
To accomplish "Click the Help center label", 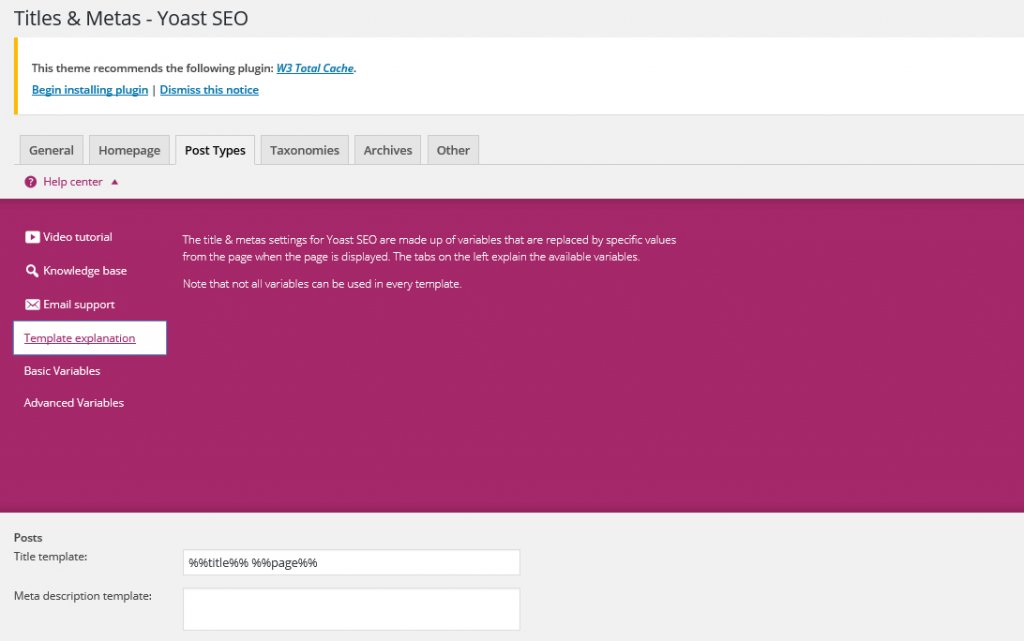I will click(x=72, y=182).
